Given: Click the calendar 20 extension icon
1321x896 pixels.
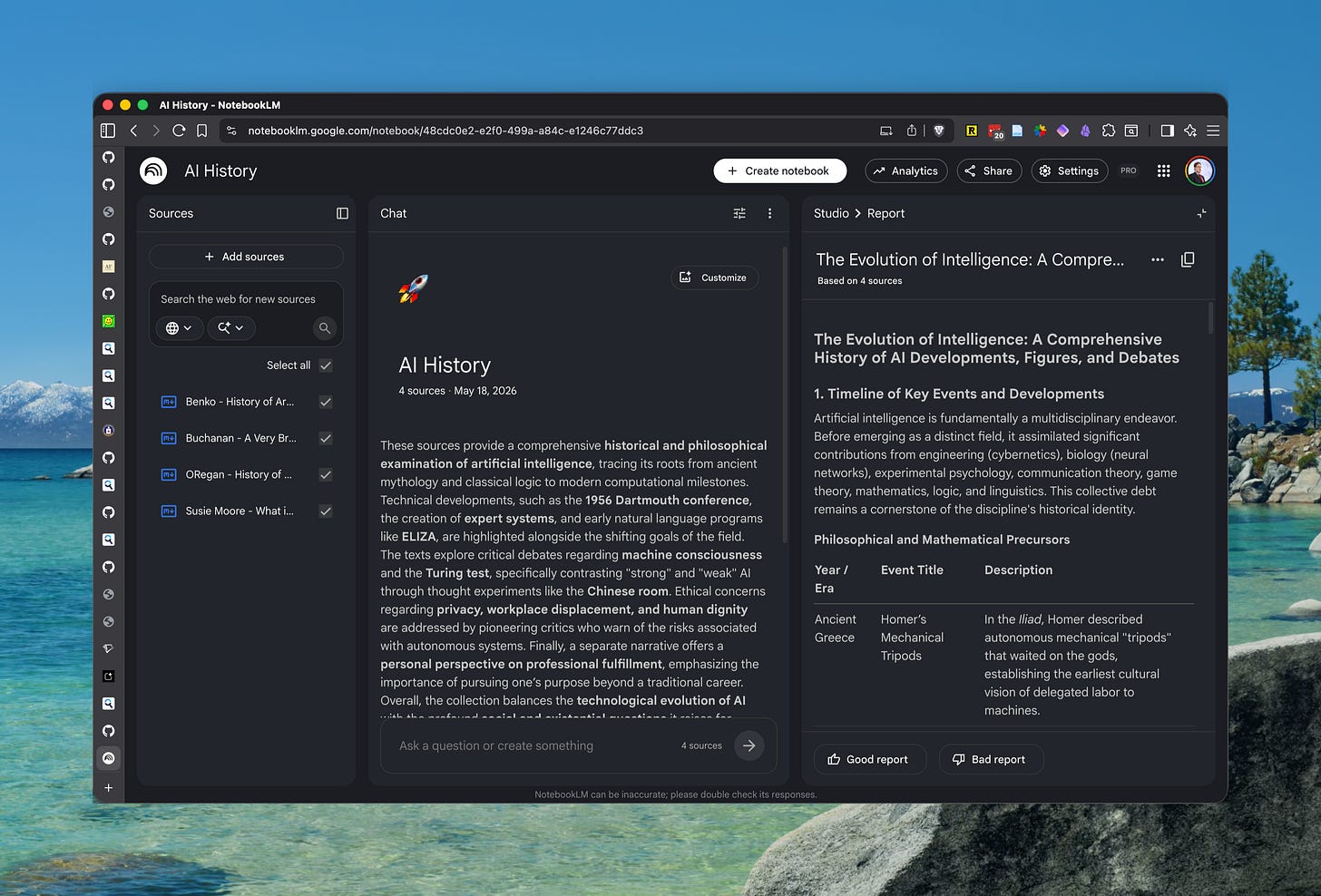Looking at the screenshot, I should pyautogui.click(x=995, y=131).
